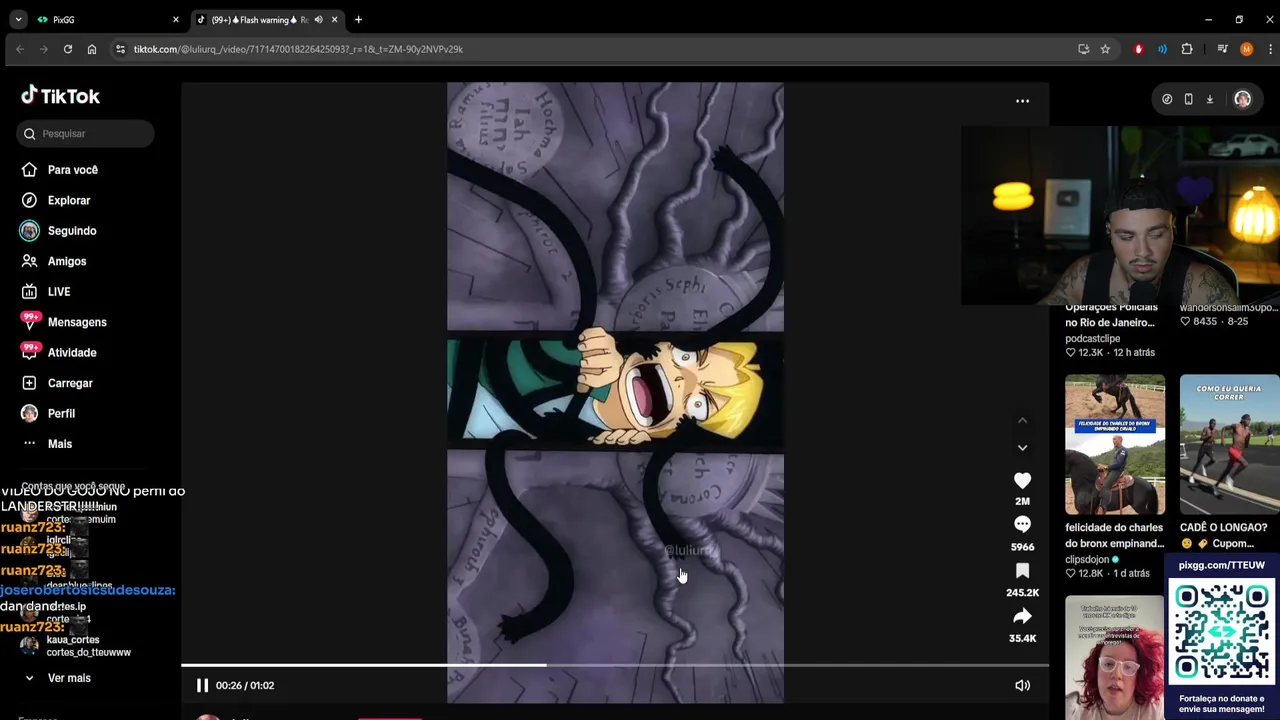Open the Atividade notifications
The height and width of the screenshot is (720, 1280).
click(59, 353)
